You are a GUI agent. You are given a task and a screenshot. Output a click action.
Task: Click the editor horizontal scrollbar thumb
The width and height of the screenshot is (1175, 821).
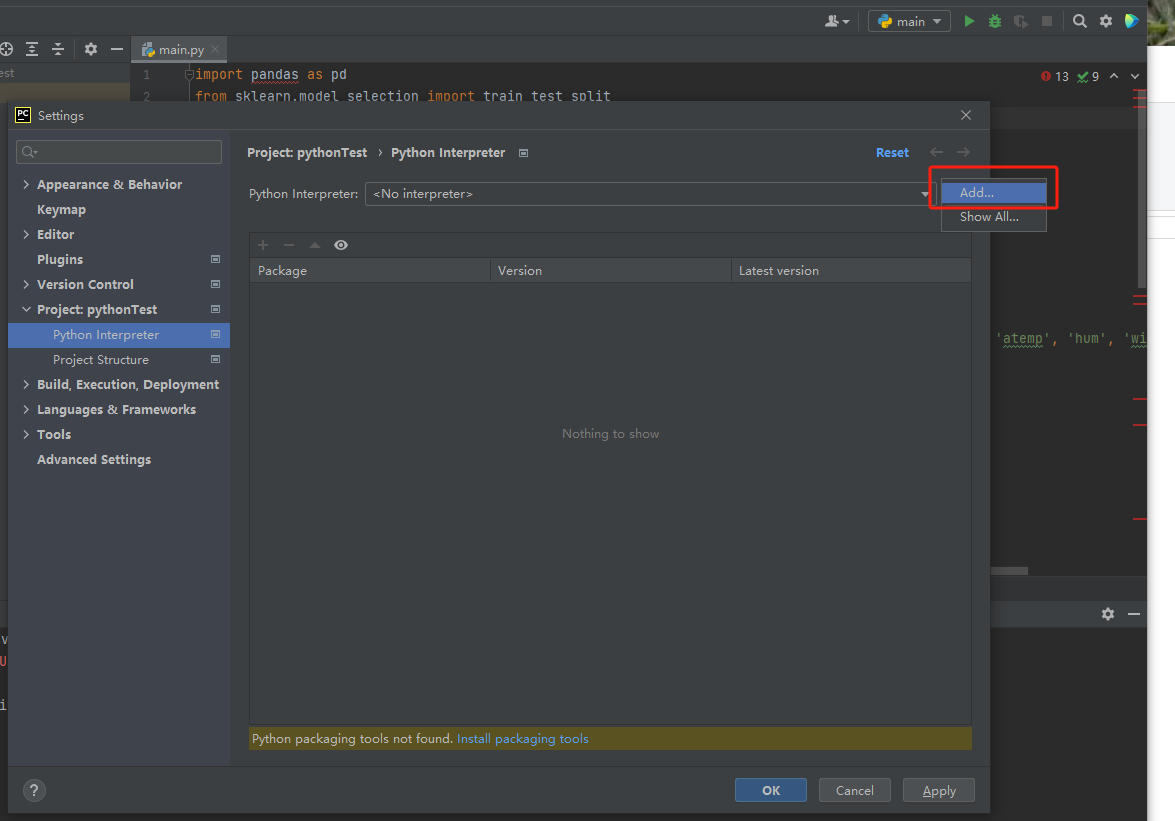click(1009, 571)
